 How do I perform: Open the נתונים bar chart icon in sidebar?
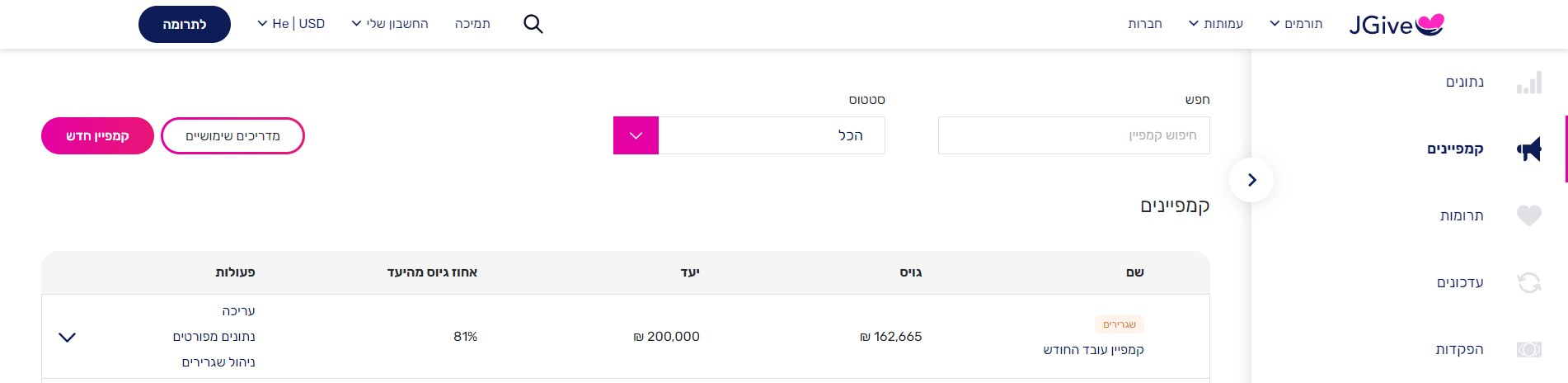[x=1528, y=82]
